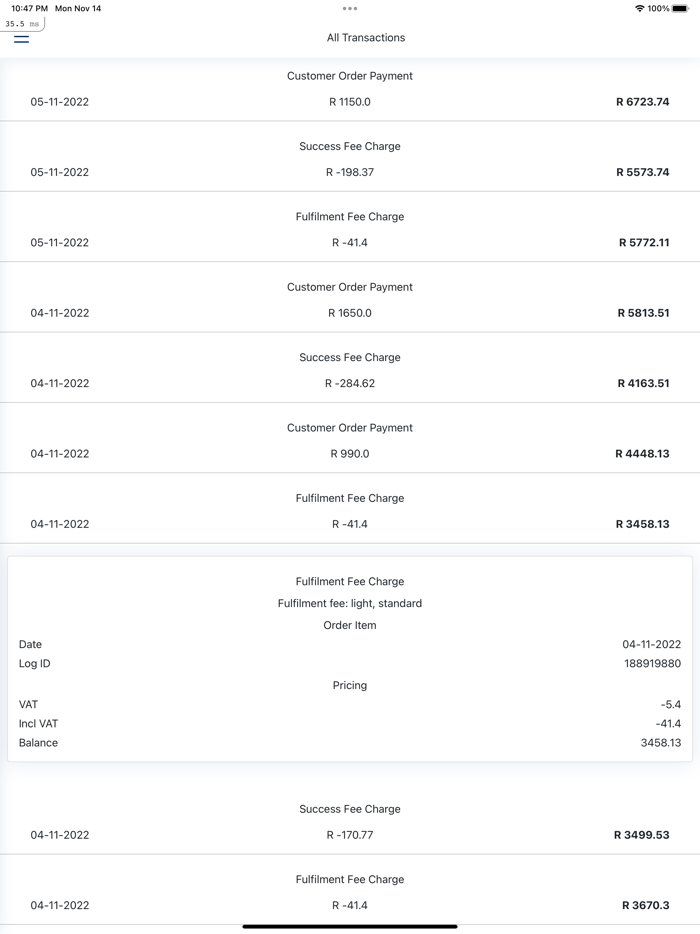
Task: Tap the 35.5 ms debug overlay
Action: click(x=22, y=24)
